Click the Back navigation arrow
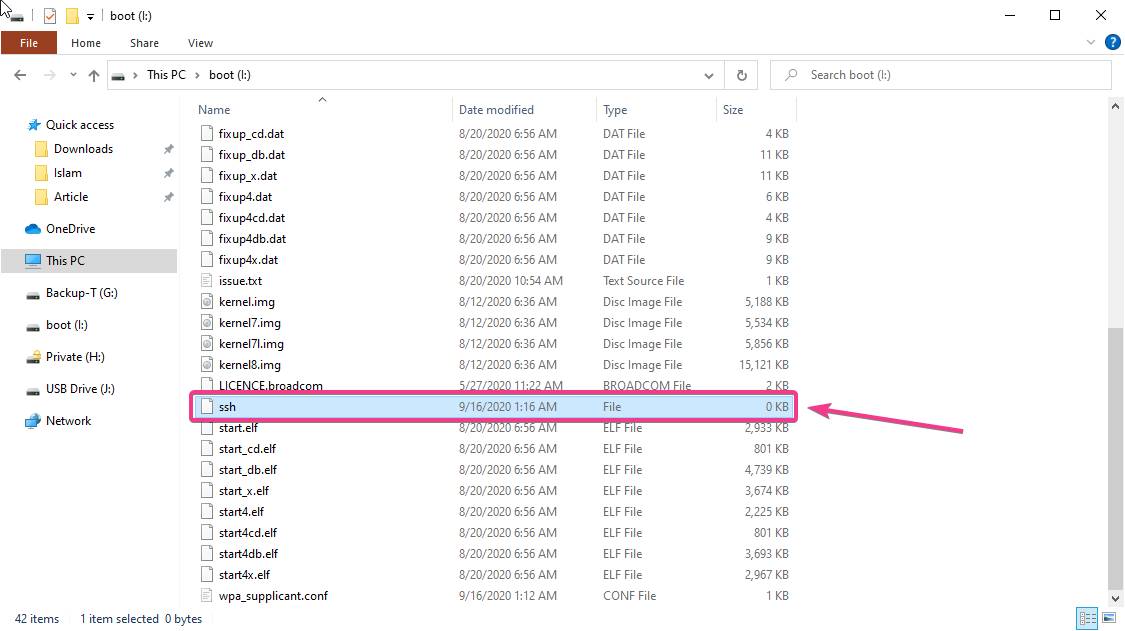This screenshot has width=1125, height=631. click(x=20, y=75)
